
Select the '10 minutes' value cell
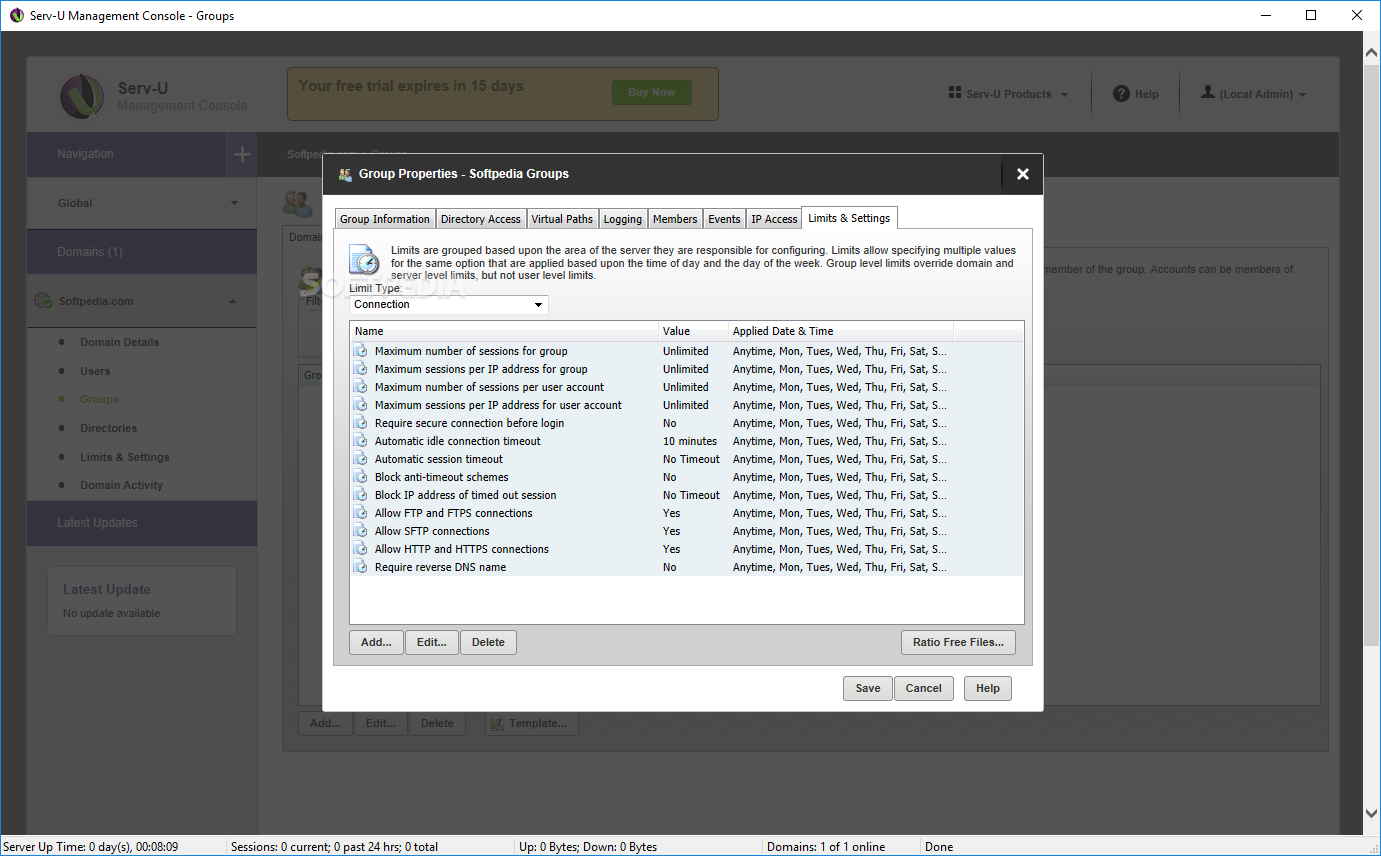tap(690, 441)
